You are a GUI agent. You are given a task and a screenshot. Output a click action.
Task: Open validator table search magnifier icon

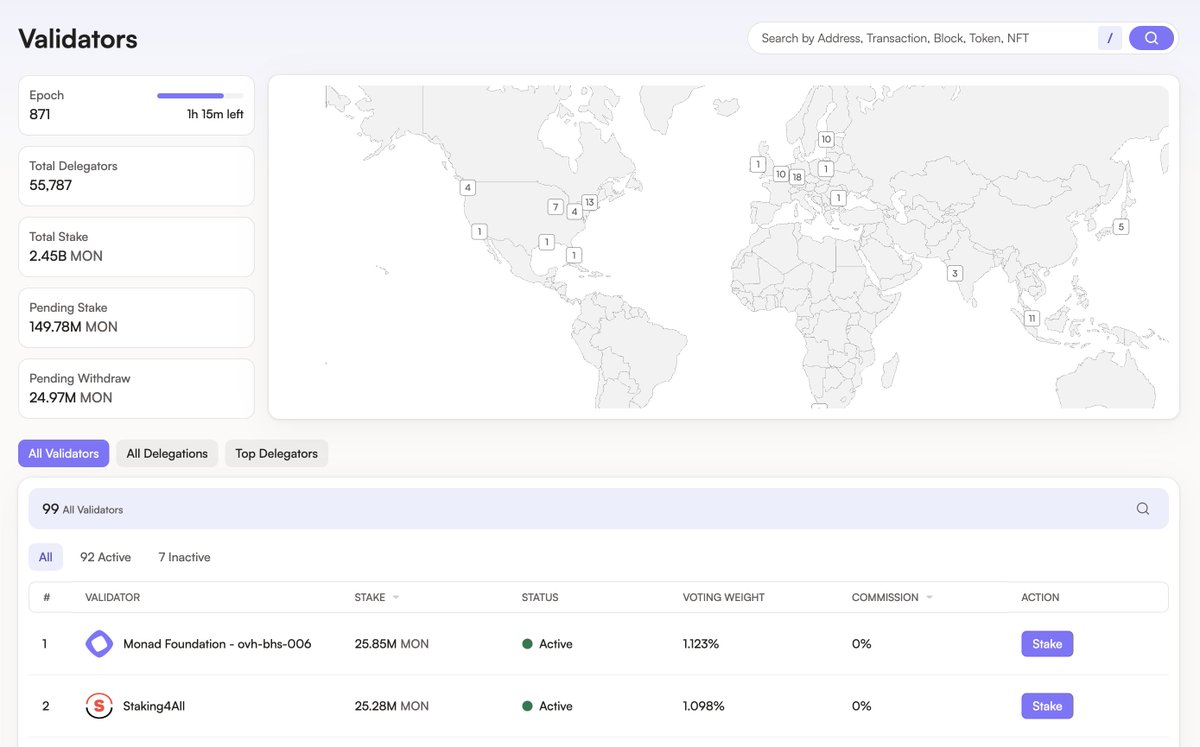click(x=1143, y=509)
